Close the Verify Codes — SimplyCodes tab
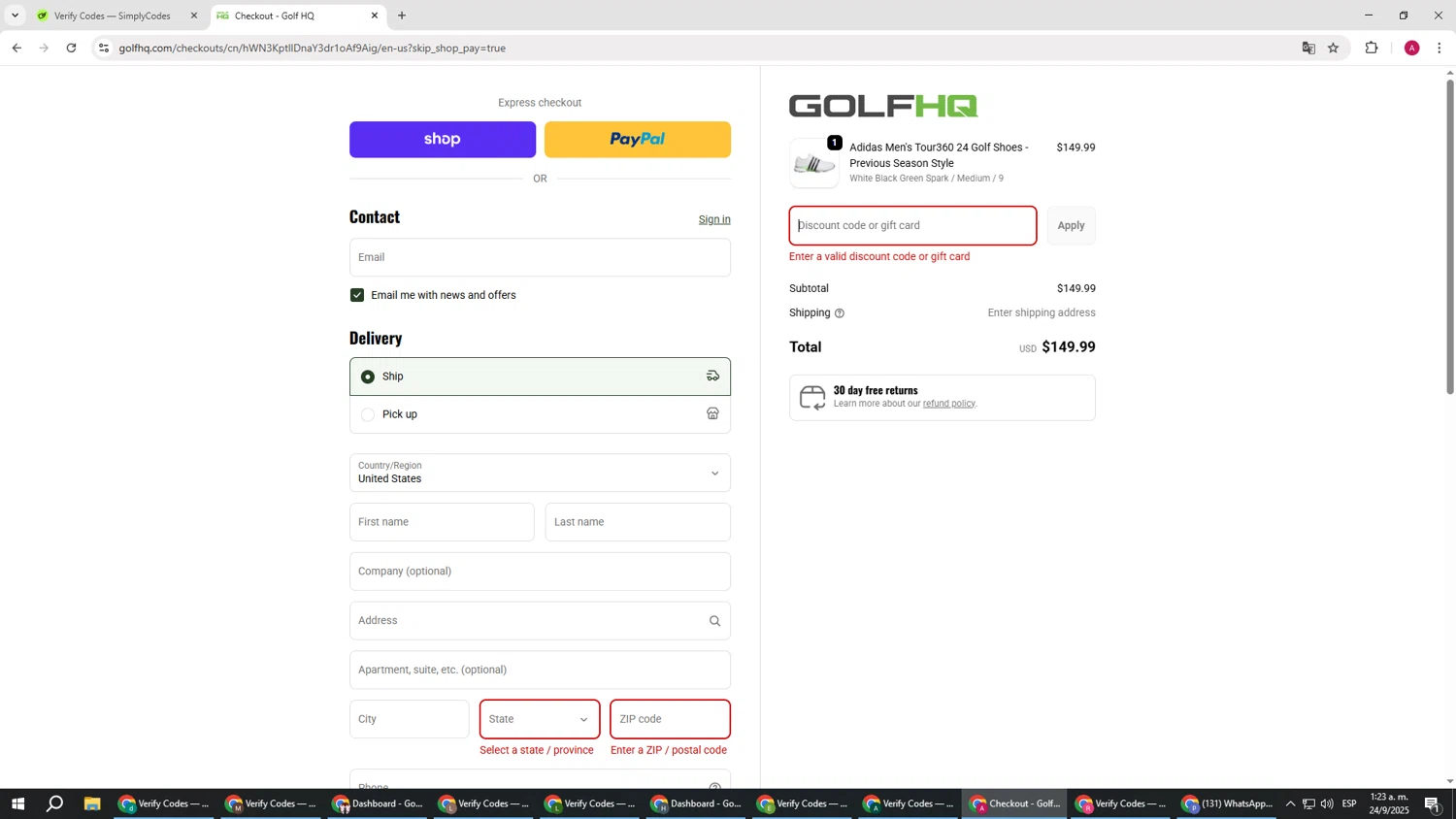This screenshot has width=1456, height=819. (x=194, y=16)
